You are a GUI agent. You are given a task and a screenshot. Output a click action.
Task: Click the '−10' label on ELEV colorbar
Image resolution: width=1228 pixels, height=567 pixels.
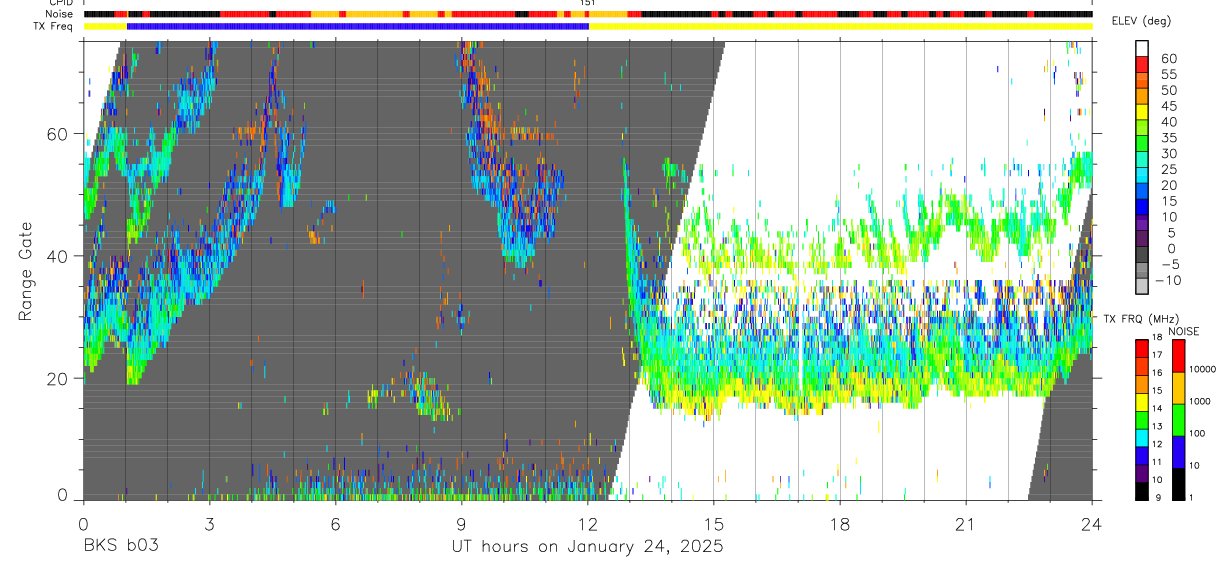[x=1168, y=280]
